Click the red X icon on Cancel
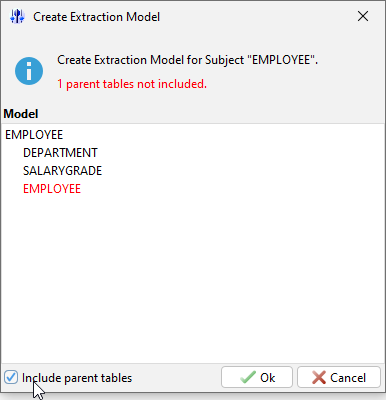 (x=319, y=378)
